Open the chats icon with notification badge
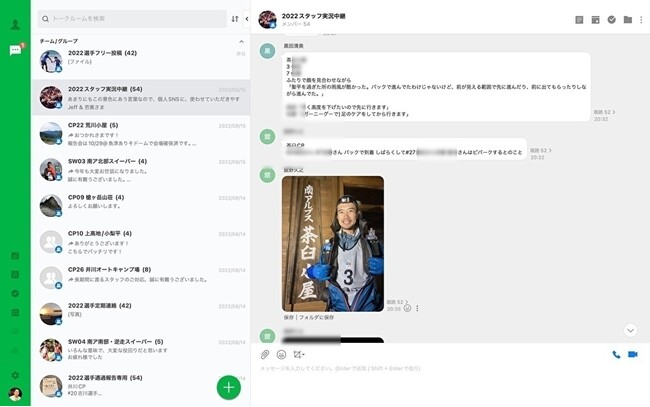650x407 pixels. coord(16,50)
